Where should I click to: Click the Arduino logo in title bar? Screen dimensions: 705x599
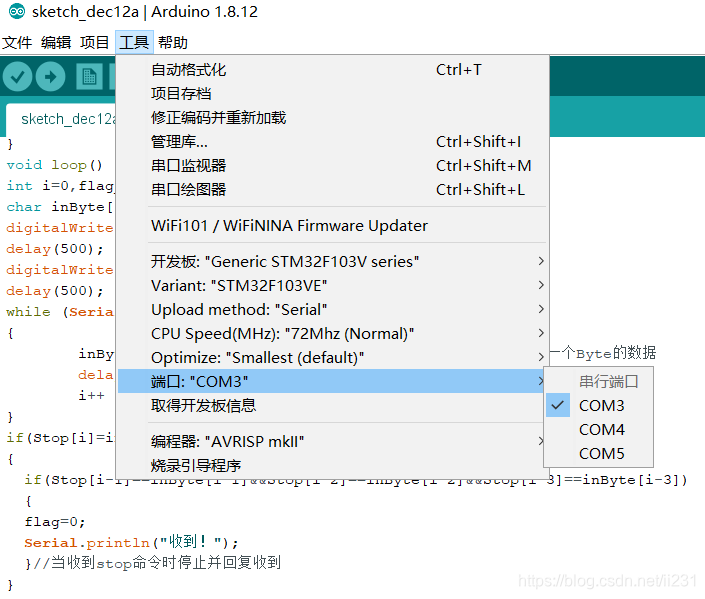pos(17,12)
